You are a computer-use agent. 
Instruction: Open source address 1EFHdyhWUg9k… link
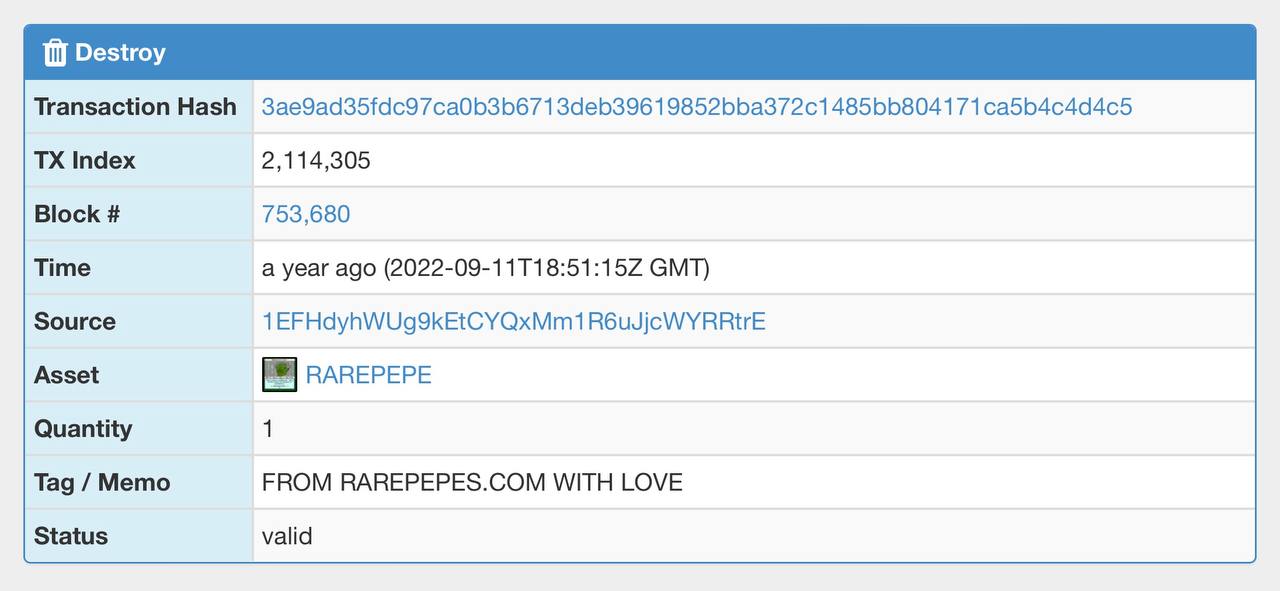click(514, 322)
